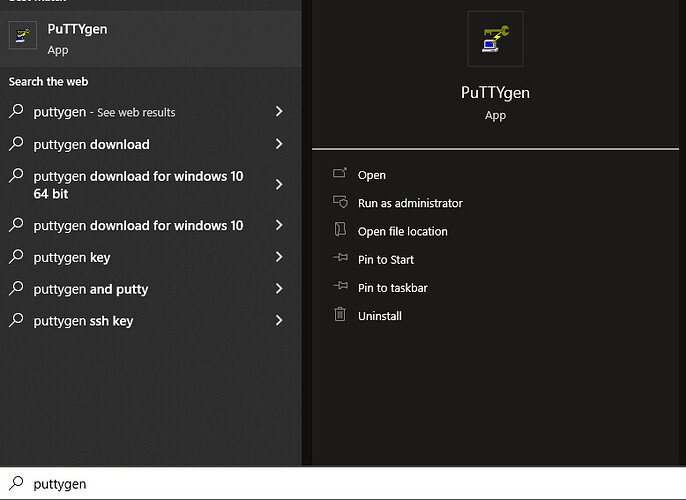Expand the 'puttygen key' suggestion arrow

[x=279, y=257]
